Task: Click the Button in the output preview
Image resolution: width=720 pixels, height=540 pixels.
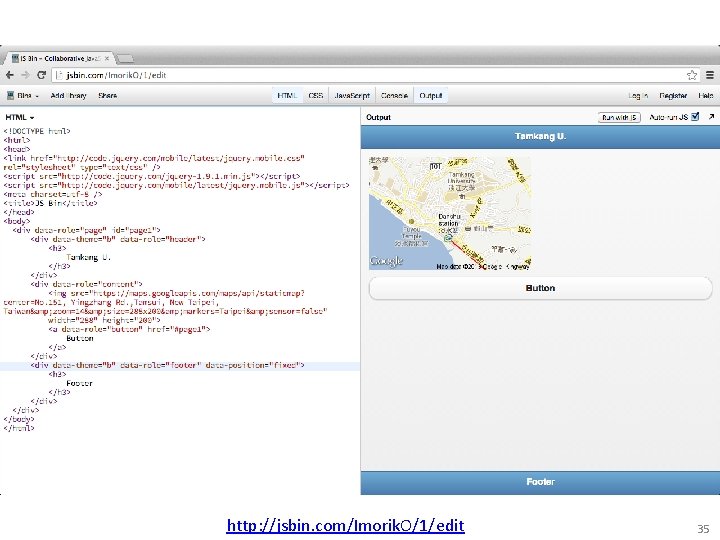Action: pyautogui.click(x=540, y=288)
